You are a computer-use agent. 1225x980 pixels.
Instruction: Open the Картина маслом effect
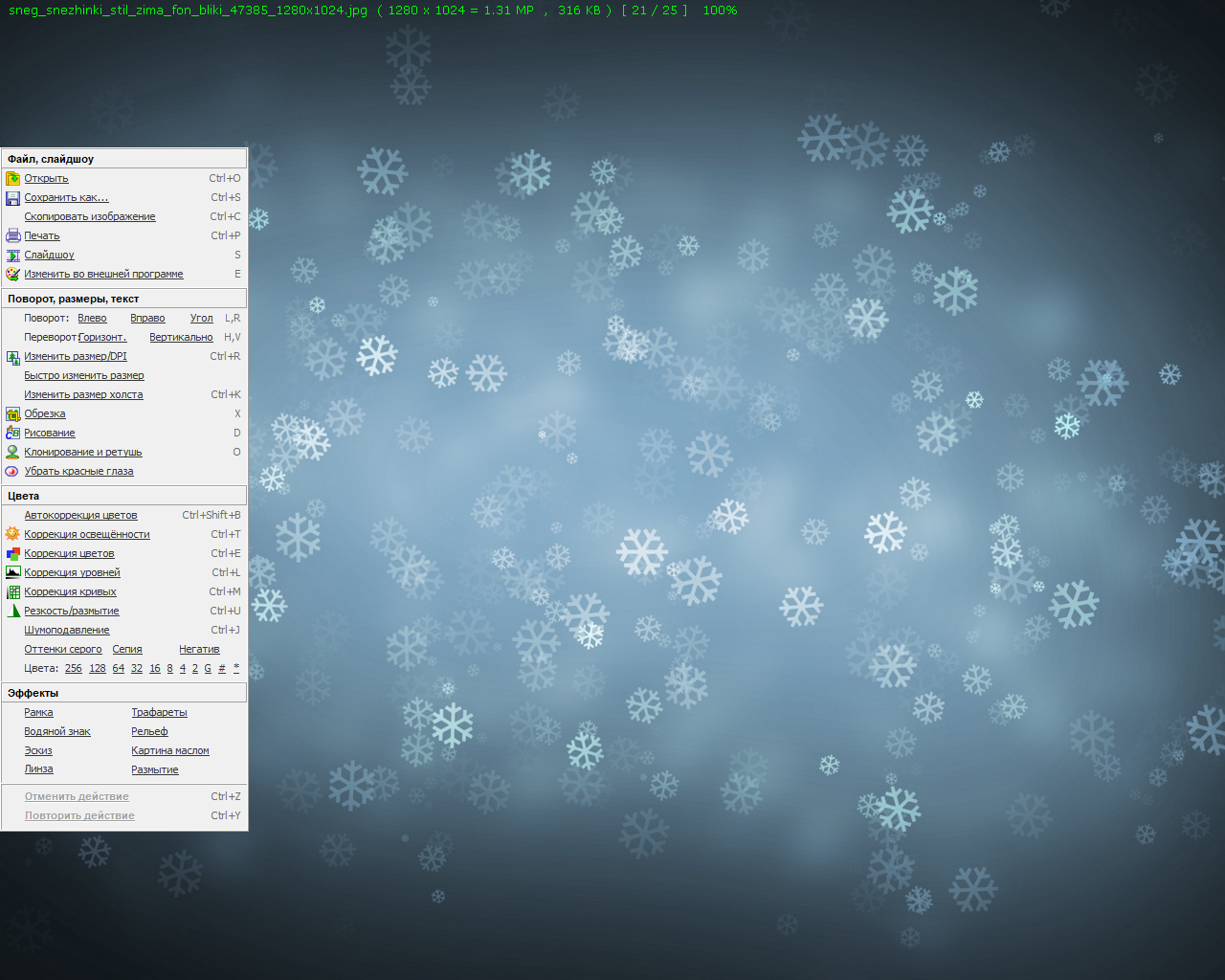(x=170, y=751)
